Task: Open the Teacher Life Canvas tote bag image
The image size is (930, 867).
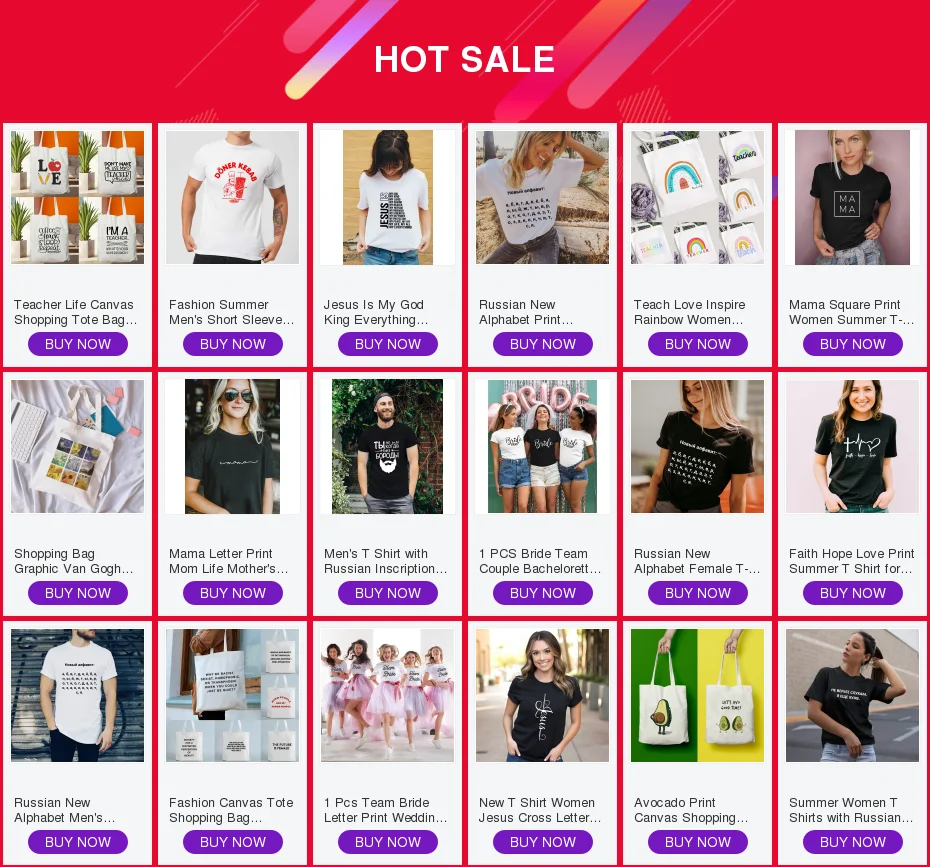Action: pos(78,197)
